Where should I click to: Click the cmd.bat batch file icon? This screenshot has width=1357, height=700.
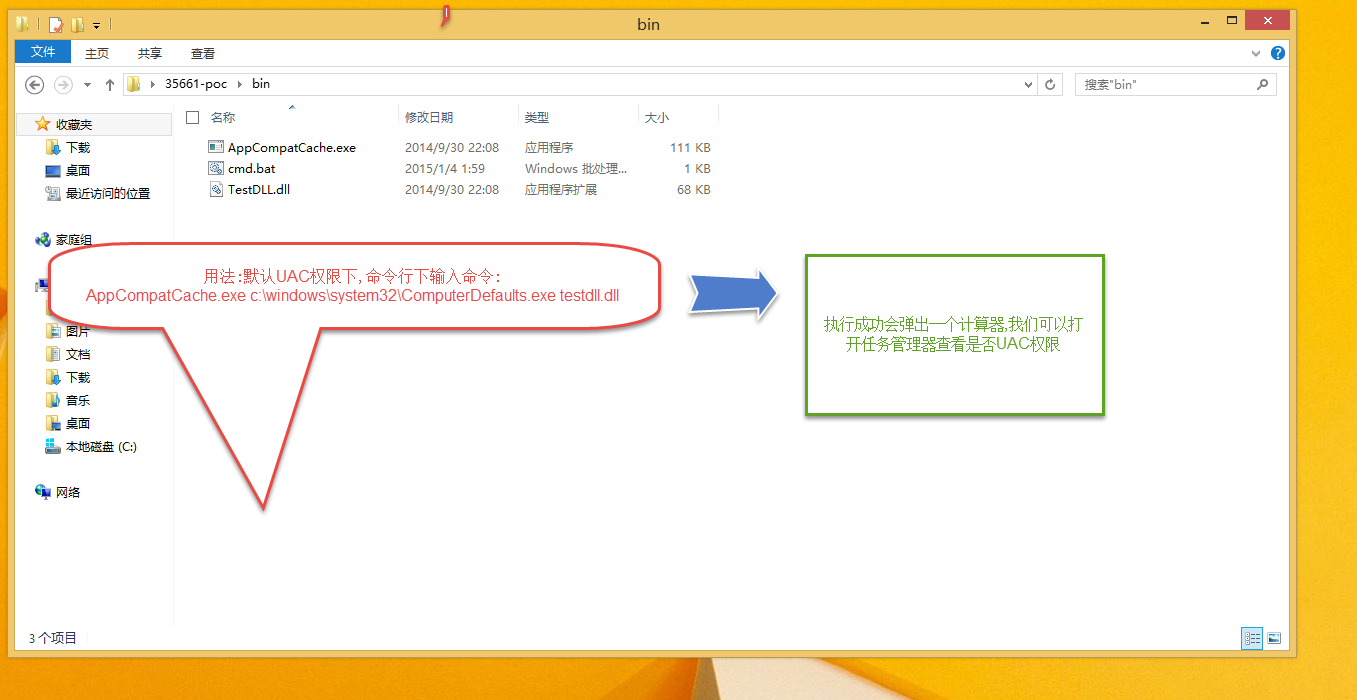(216, 168)
